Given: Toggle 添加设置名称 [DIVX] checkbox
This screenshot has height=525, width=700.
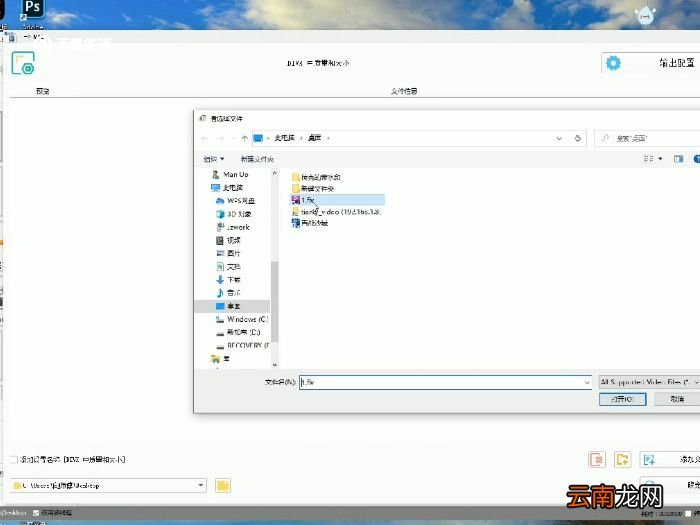Looking at the screenshot, I should [14, 459].
